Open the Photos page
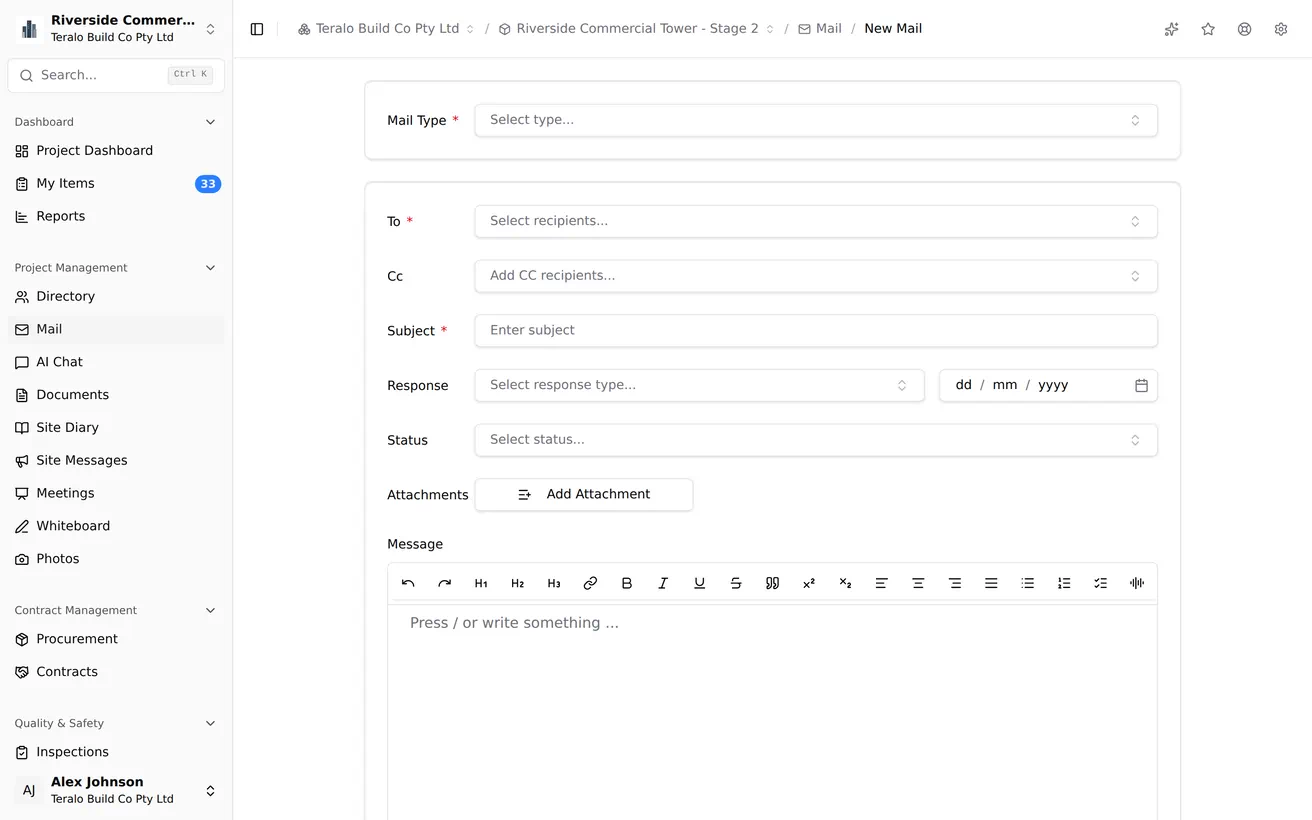1312x820 pixels. click(116, 559)
